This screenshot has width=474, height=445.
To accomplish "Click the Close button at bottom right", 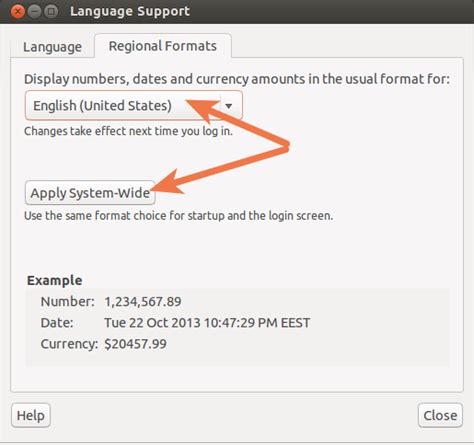I will pos(440,415).
